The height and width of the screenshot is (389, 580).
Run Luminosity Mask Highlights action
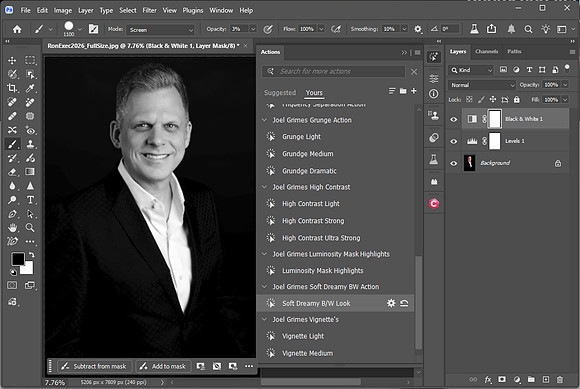click(323, 271)
